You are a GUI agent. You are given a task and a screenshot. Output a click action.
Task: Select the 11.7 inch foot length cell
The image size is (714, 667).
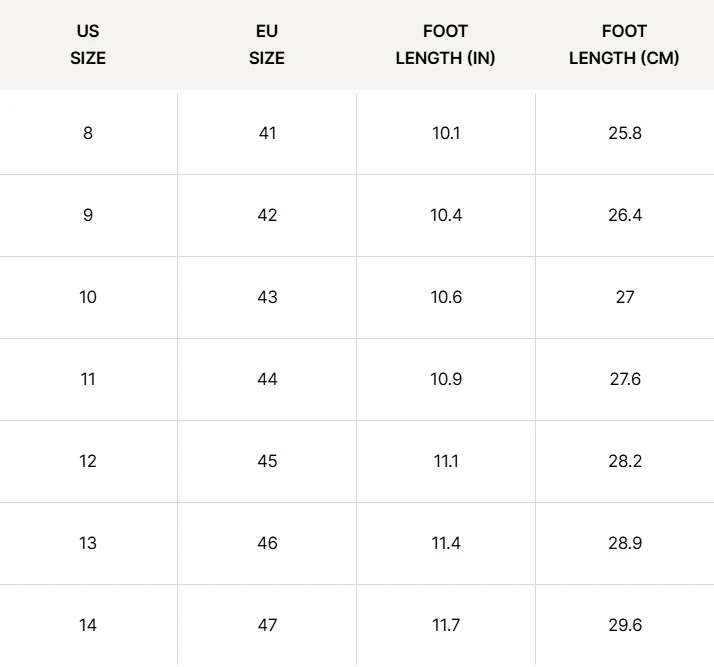pos(446,625)
